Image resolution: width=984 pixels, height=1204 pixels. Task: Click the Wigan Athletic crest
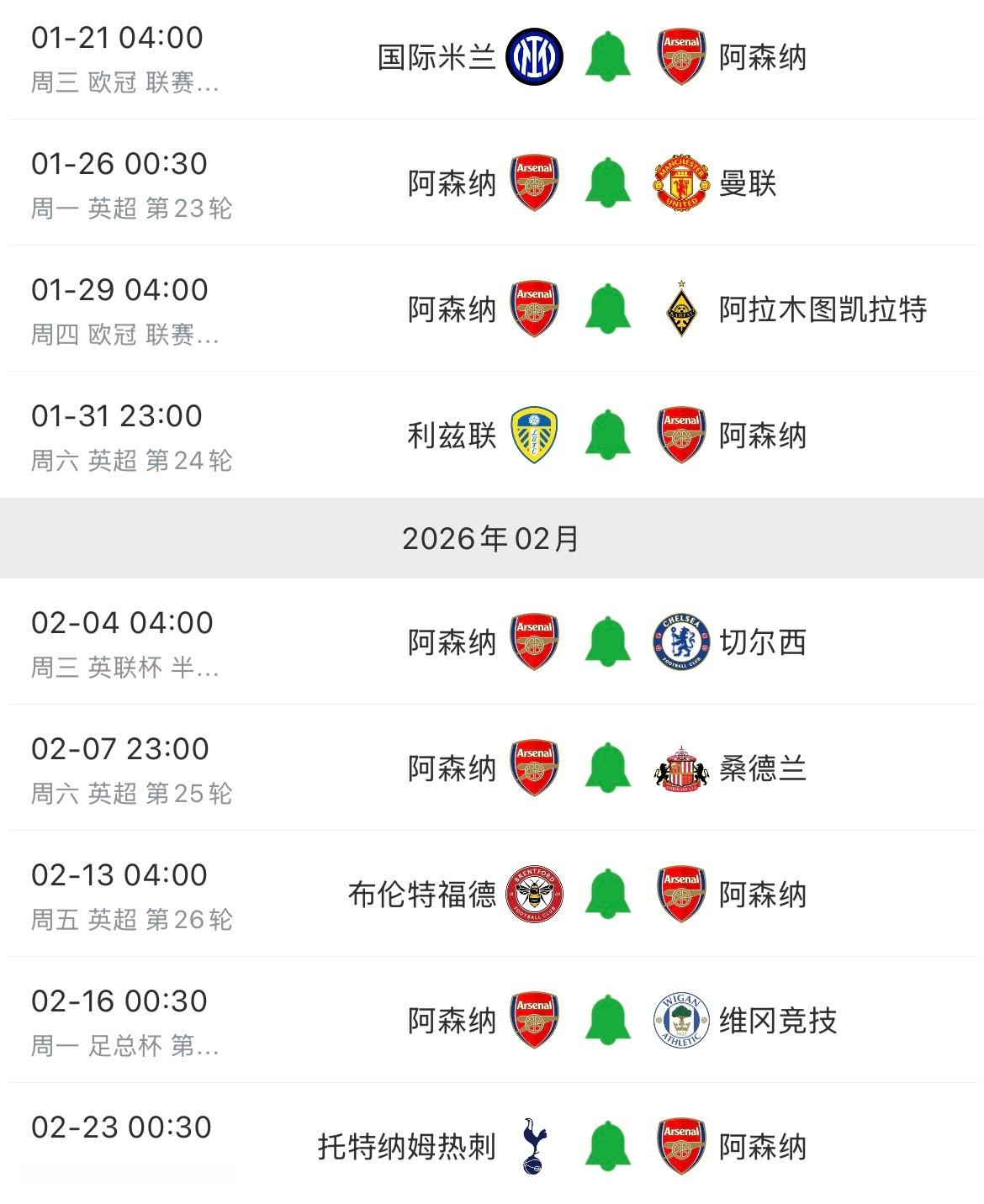coord(681,1020)
